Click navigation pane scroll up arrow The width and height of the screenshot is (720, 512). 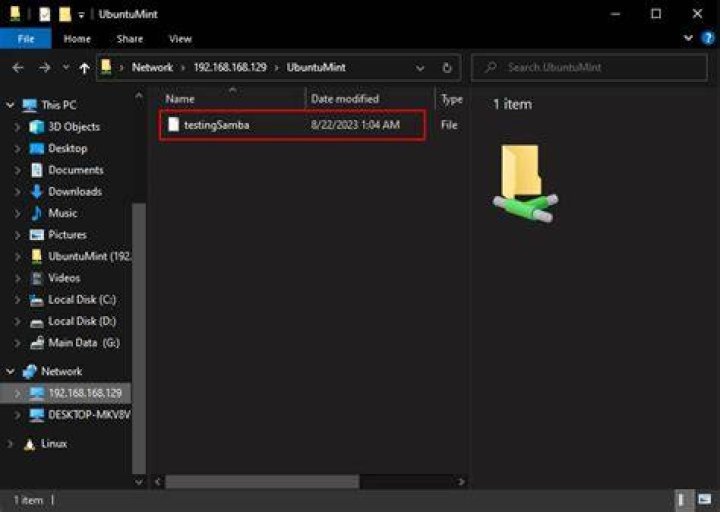click(x=139, y=96)
